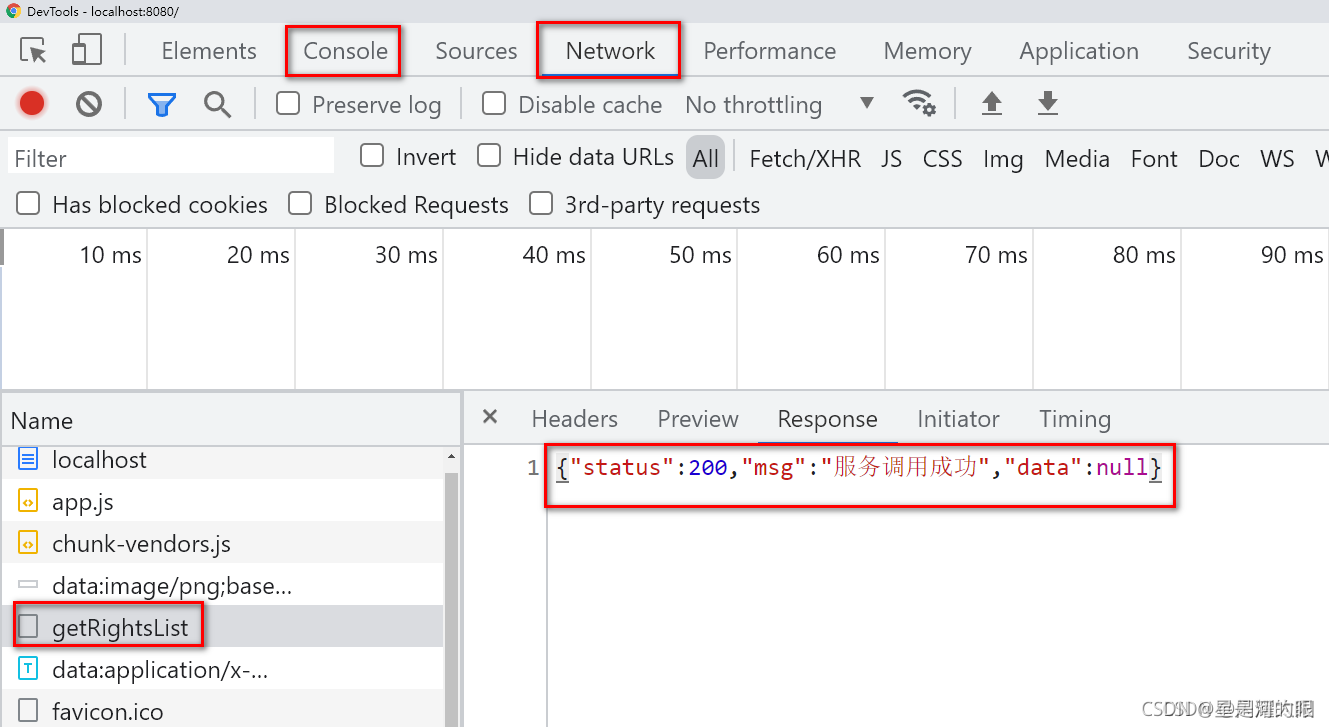This screenshot has width=1329, height=727.
Task: Switch to the Console panel
Action: [345, 51]
